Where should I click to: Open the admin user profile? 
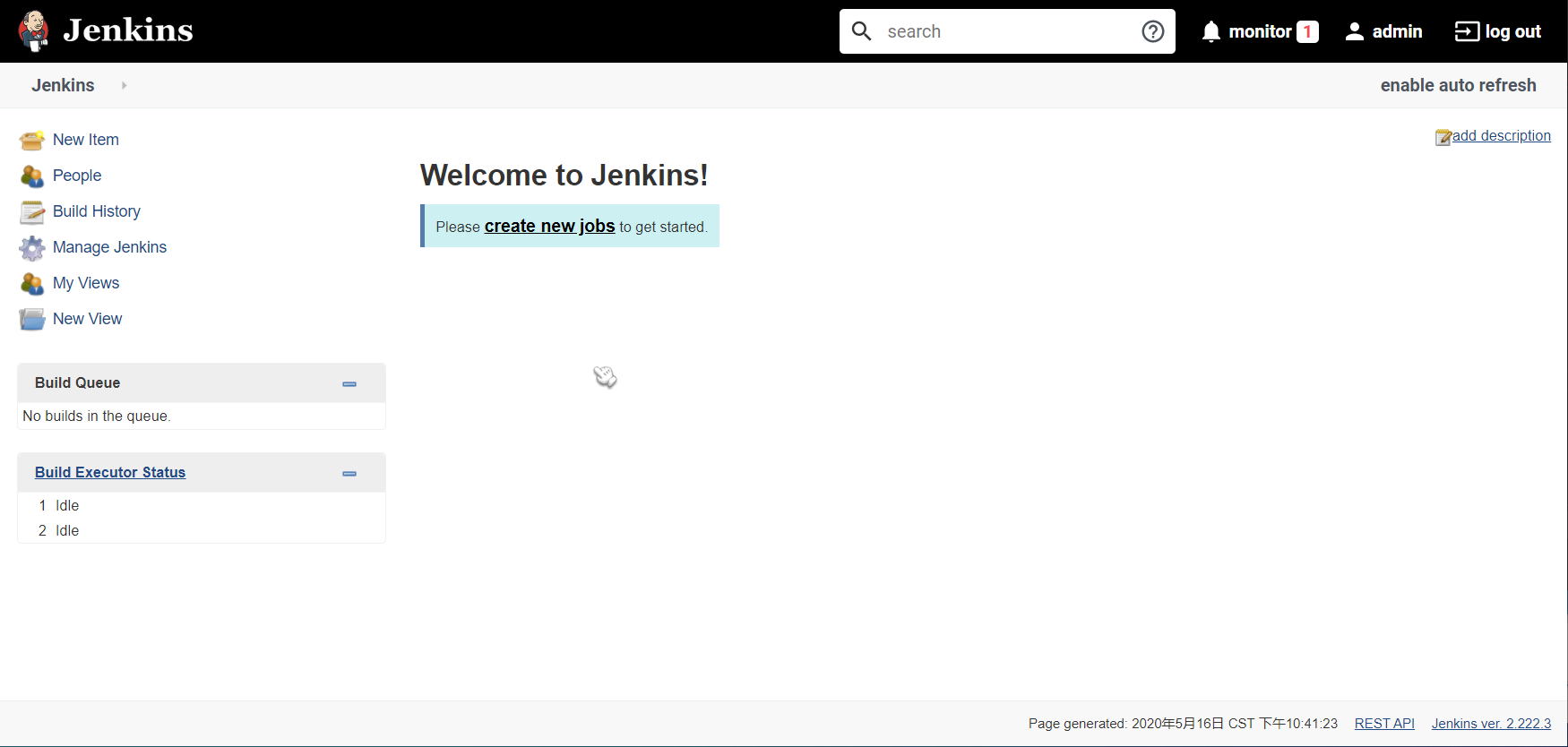pyautogui.click(x=1397, y=31)
